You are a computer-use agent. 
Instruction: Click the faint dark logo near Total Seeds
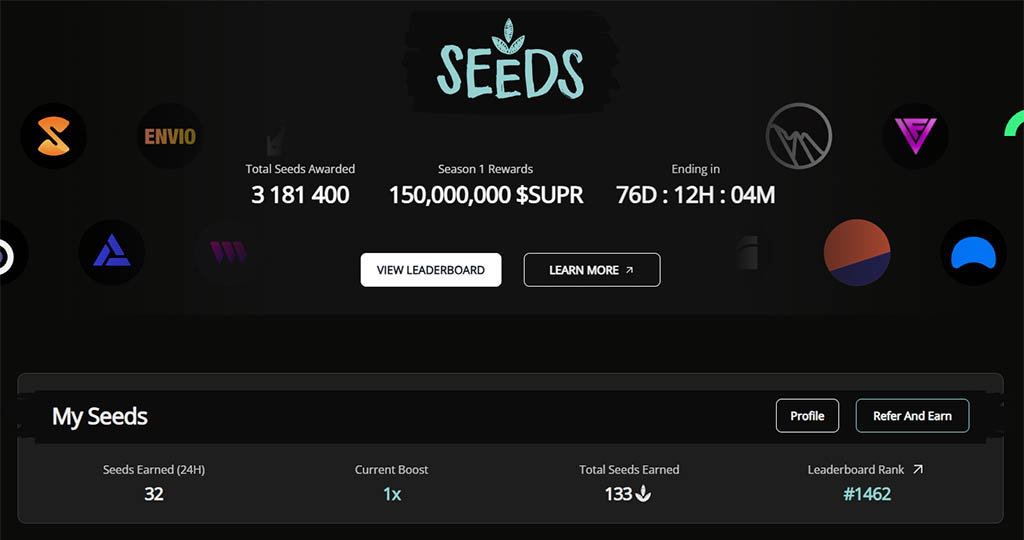point(275,141)
